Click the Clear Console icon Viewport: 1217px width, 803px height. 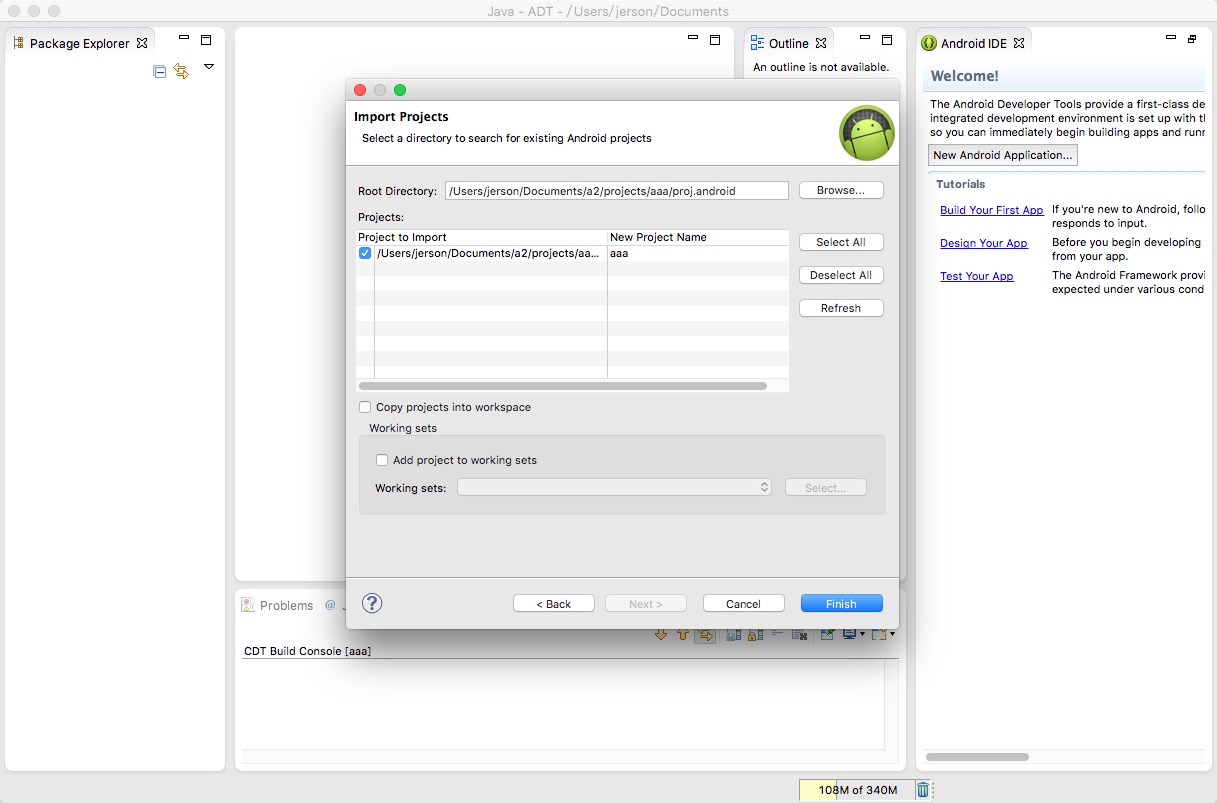coord(799,634)
